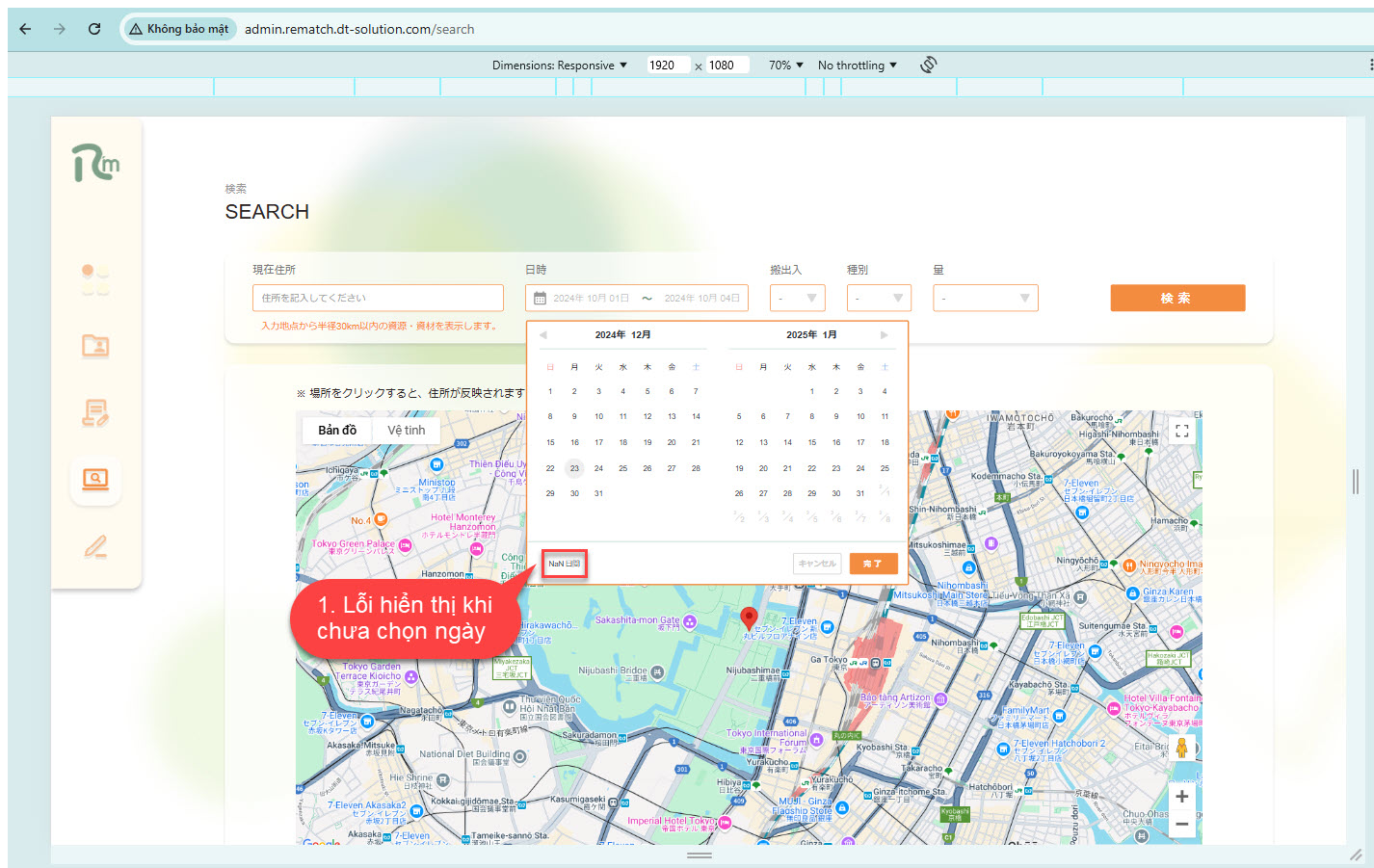1374x868 pixels.
Task: Toggle fullscreen view on the map
Action: [x=1181, y=432]
